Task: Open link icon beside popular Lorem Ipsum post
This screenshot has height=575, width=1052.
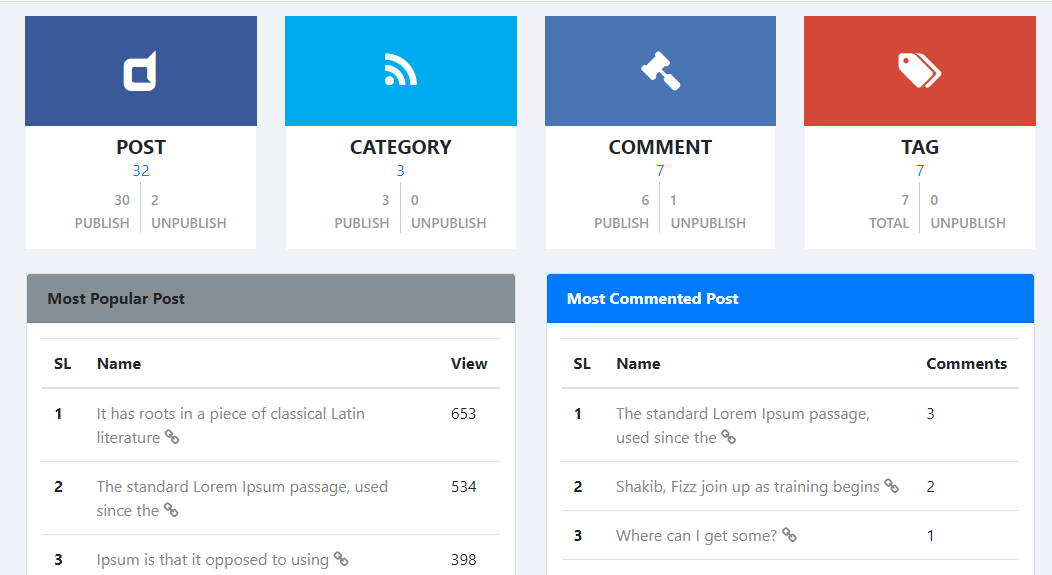Action: 171,510
